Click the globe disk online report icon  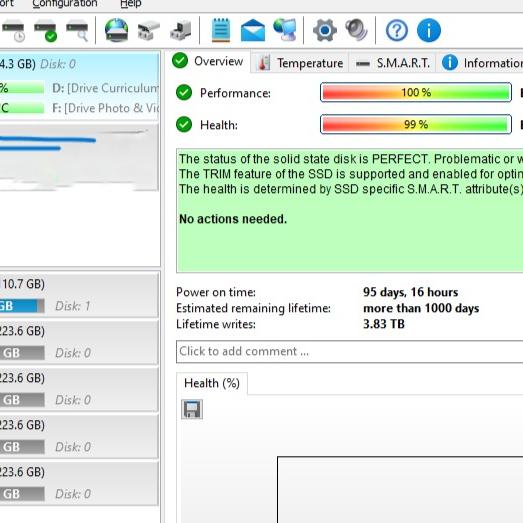click(116, 30)
